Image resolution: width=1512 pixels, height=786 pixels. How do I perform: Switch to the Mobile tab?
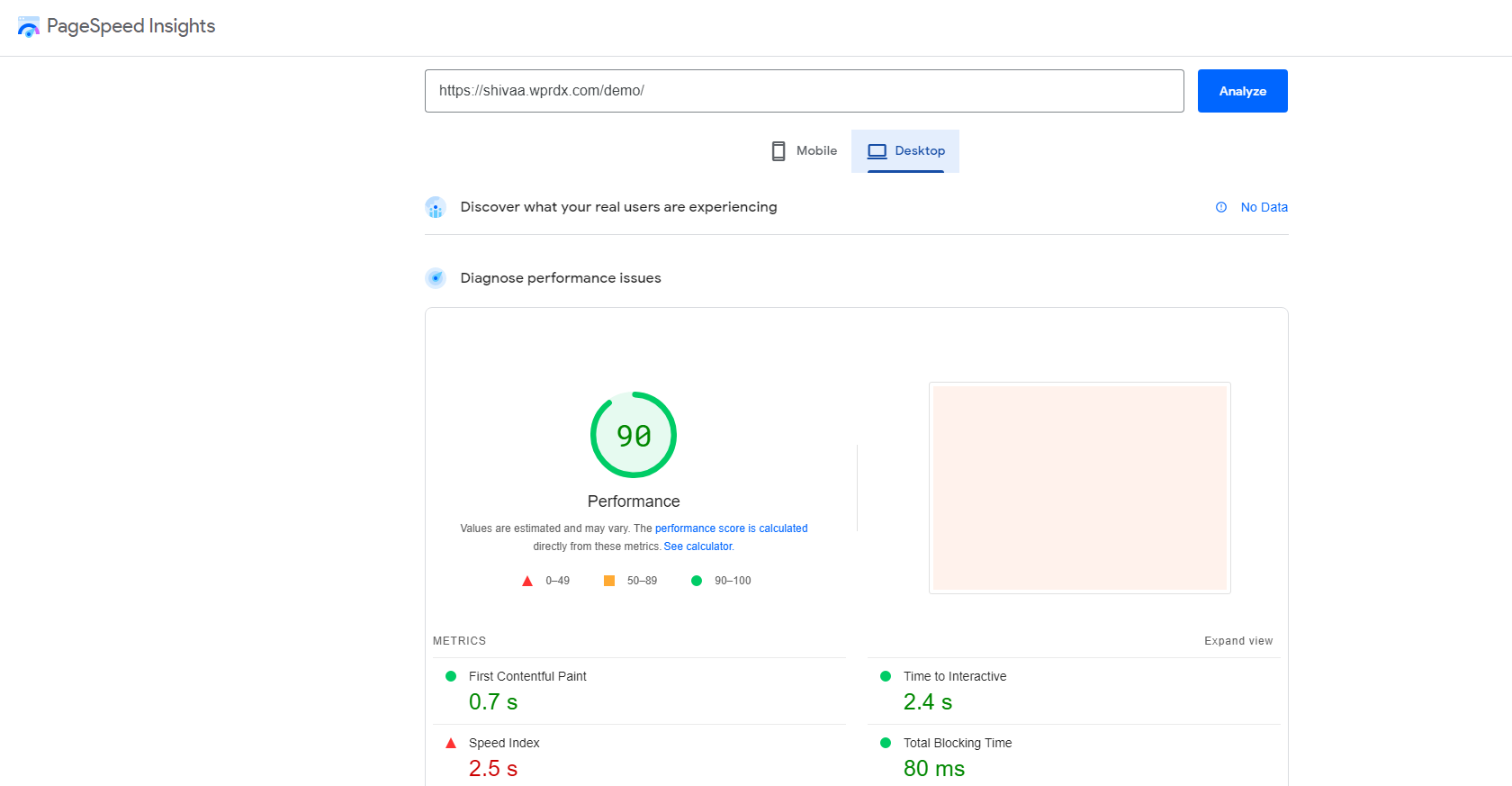(804, 151)
